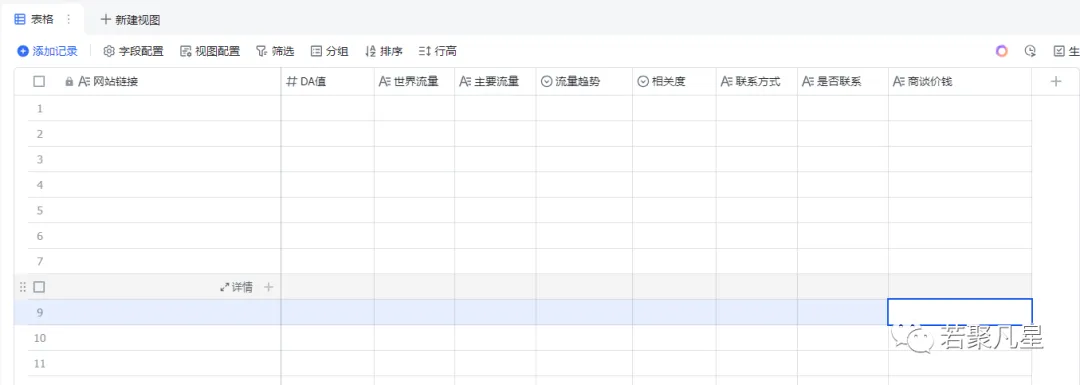Select the 流量趋势 column header

tap(584, 81)
